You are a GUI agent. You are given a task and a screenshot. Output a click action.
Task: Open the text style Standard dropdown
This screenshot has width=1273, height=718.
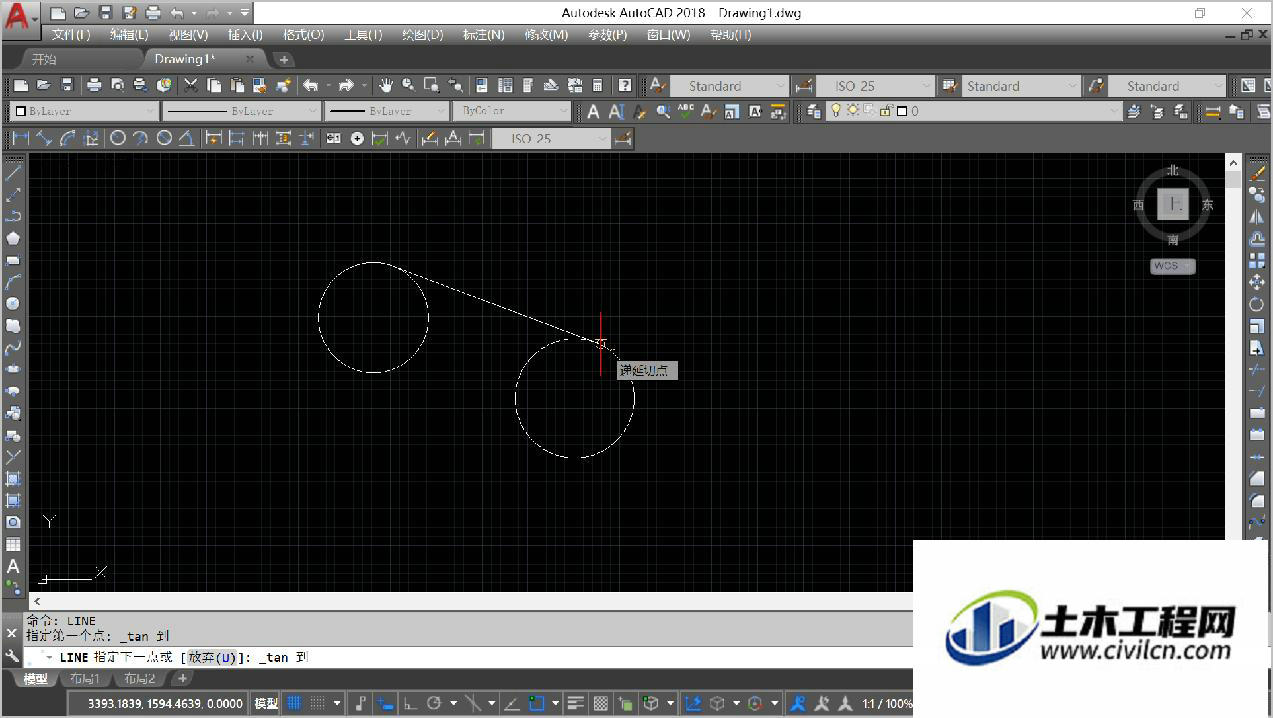pos(729,86)
